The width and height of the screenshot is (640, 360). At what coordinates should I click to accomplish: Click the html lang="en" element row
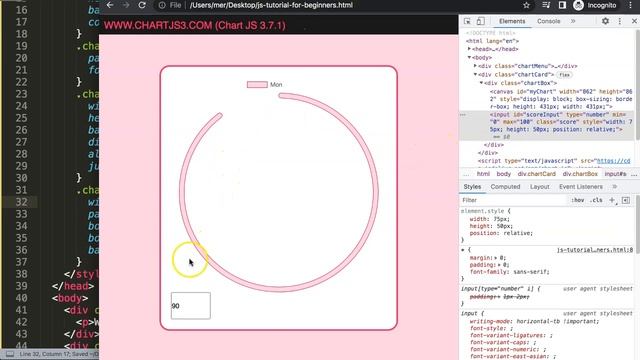point(492,41)
